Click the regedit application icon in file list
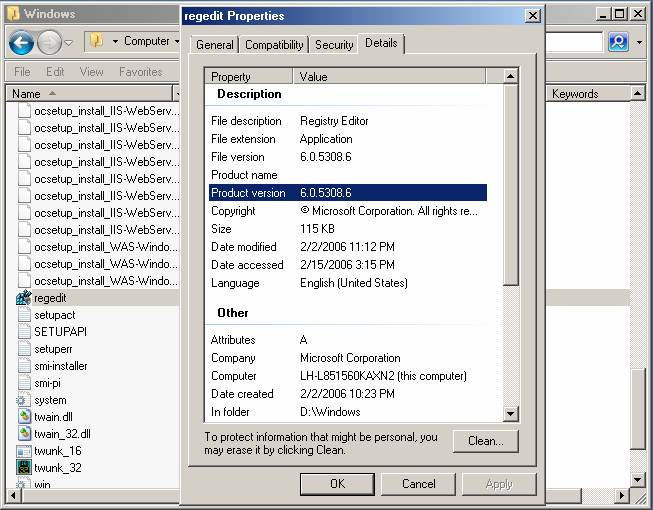Image resolution: width=653 pixels, height=510 pixels. coord(24,298)
